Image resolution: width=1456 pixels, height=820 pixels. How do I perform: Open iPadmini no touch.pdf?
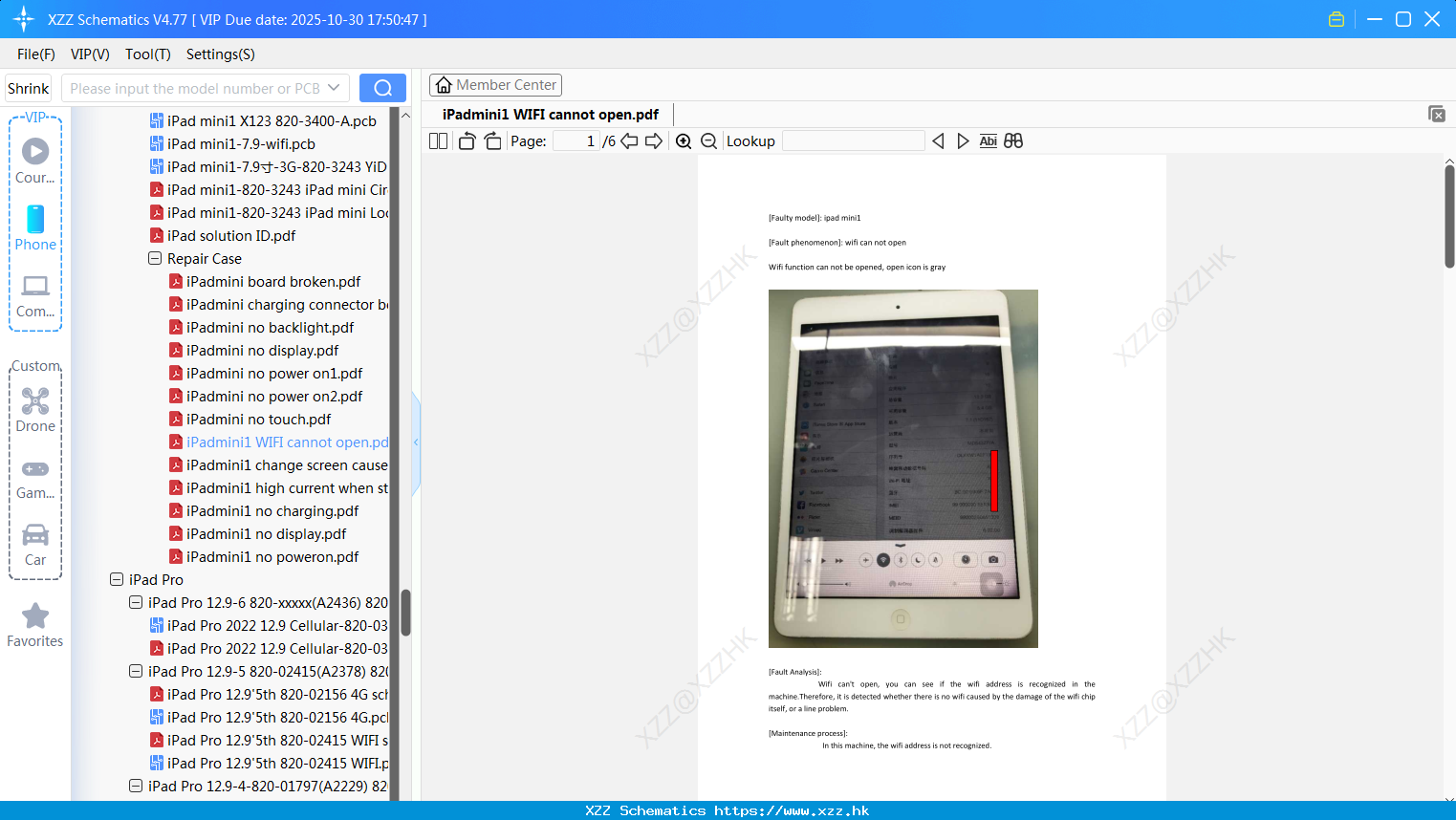(258, 420)
